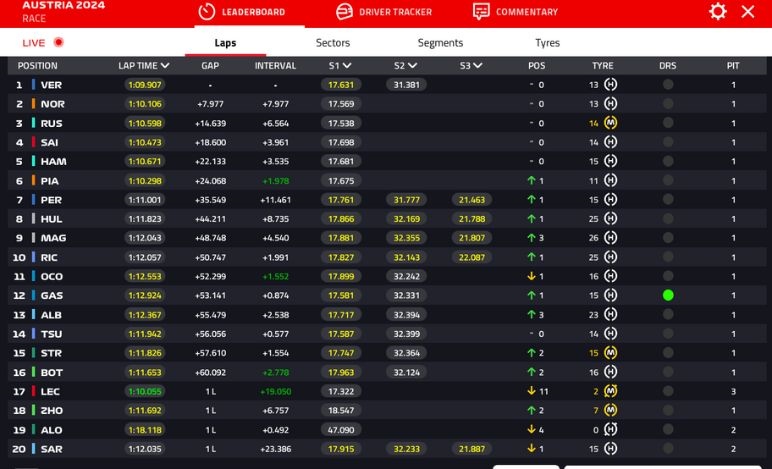
Task: Click HAM's lap time 1:10.671
Action: tap(145, 162)
